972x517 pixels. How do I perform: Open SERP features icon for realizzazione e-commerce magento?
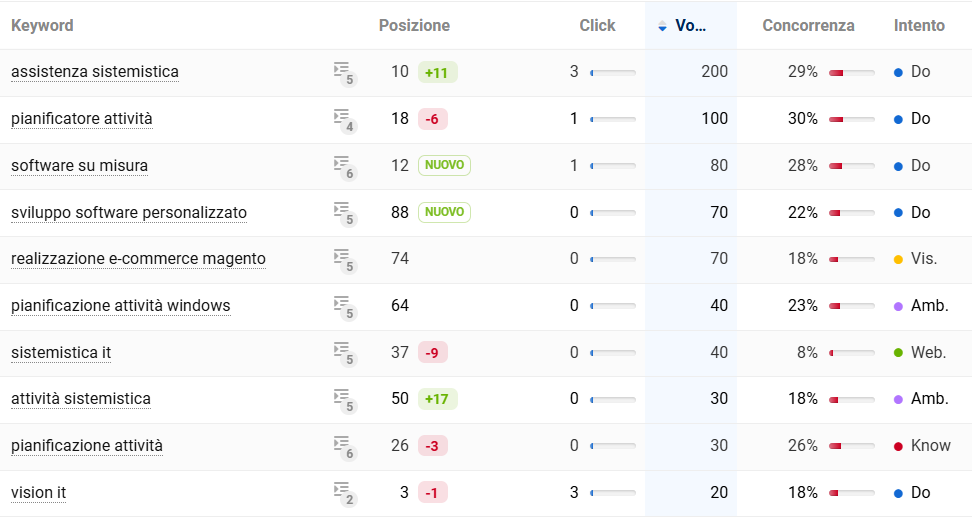click(345, 260)
